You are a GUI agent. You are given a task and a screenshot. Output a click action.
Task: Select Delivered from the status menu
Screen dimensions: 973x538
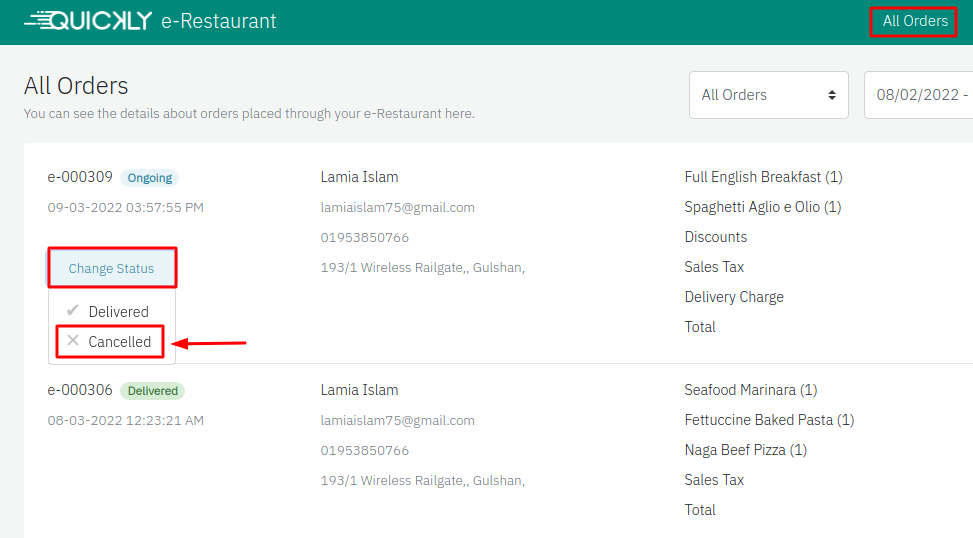(118, 312)
